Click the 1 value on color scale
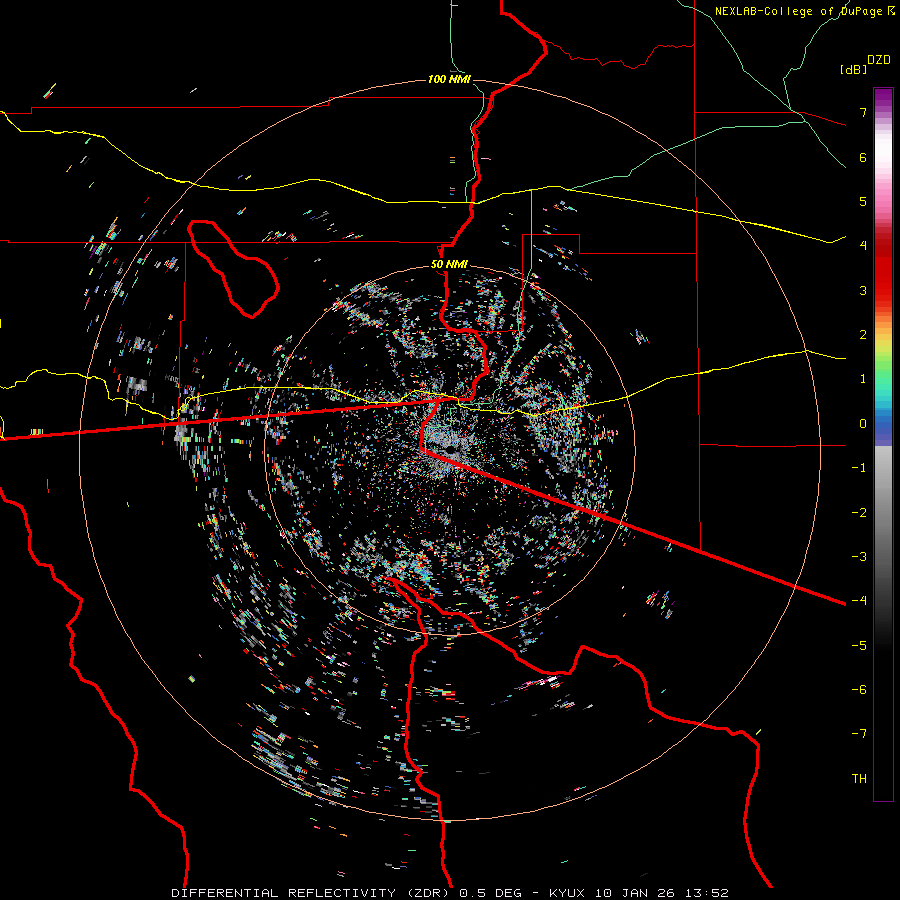The image size is (900, 900). pyautogui.click(x=863, y=379)
